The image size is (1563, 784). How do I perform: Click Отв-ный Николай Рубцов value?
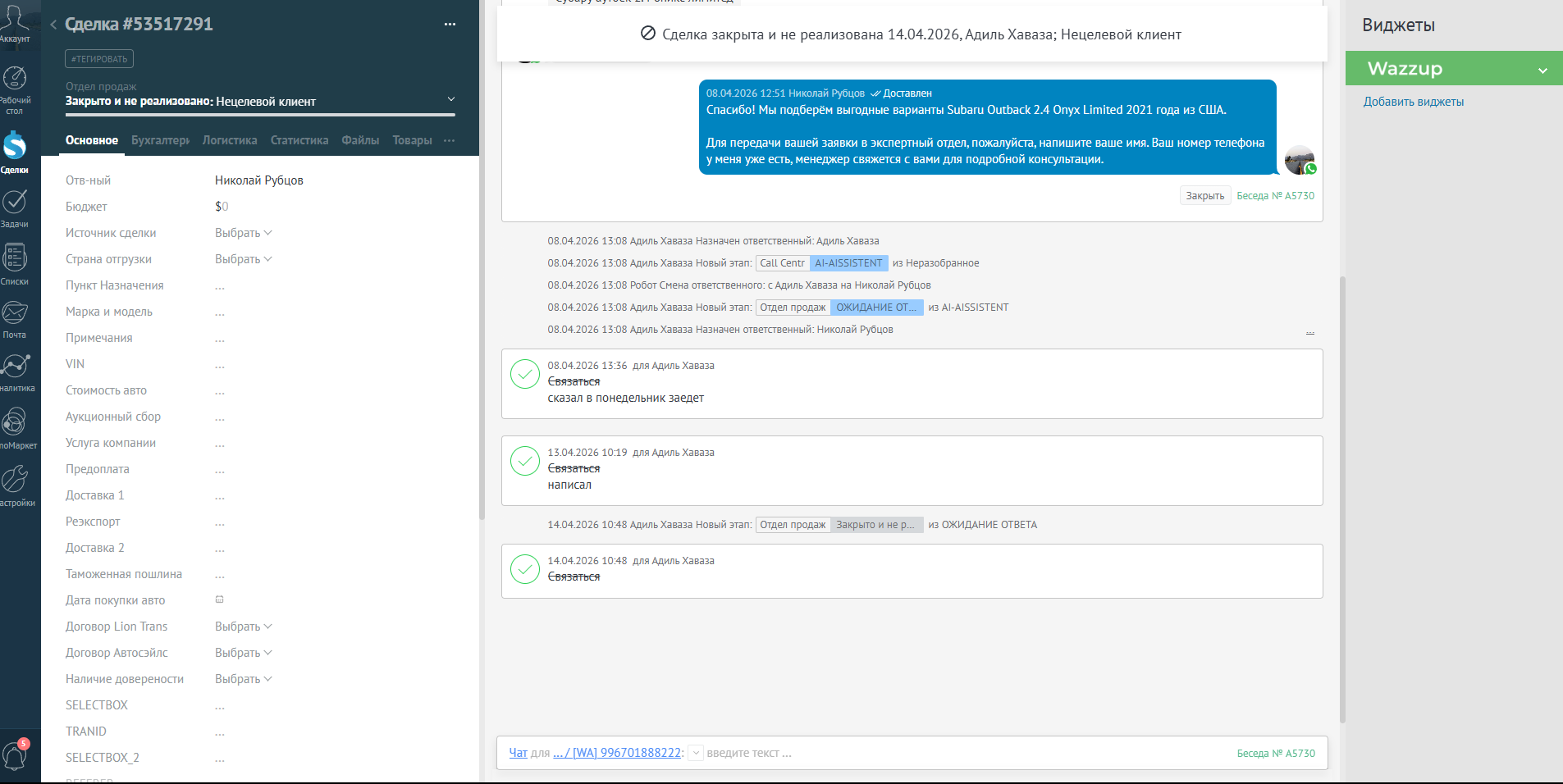(259, 180)
